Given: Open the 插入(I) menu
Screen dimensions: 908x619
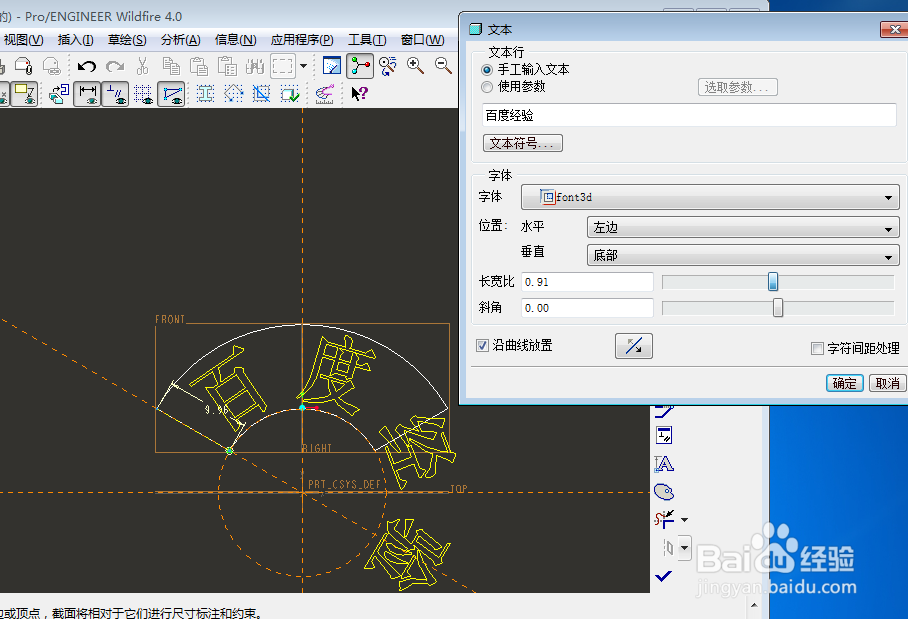Looking at the screenshot, I should coord(75,40).
